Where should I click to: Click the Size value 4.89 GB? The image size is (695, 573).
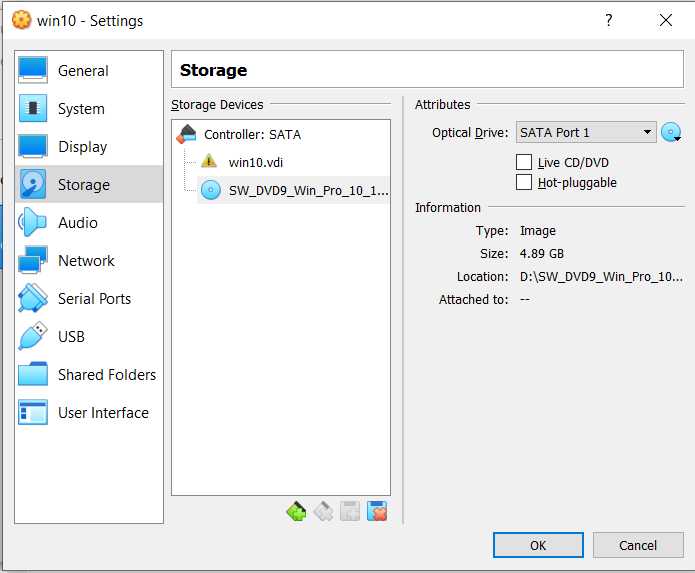pyautogui.click(x=542, y=253)
